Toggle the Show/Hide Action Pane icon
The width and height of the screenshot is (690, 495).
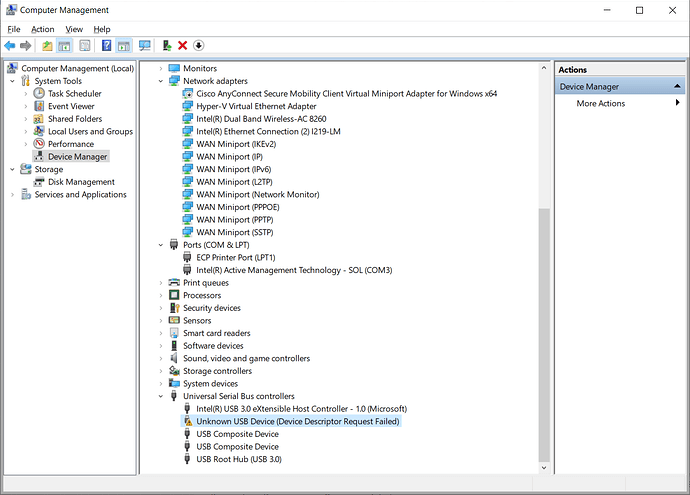coord(124,45)
